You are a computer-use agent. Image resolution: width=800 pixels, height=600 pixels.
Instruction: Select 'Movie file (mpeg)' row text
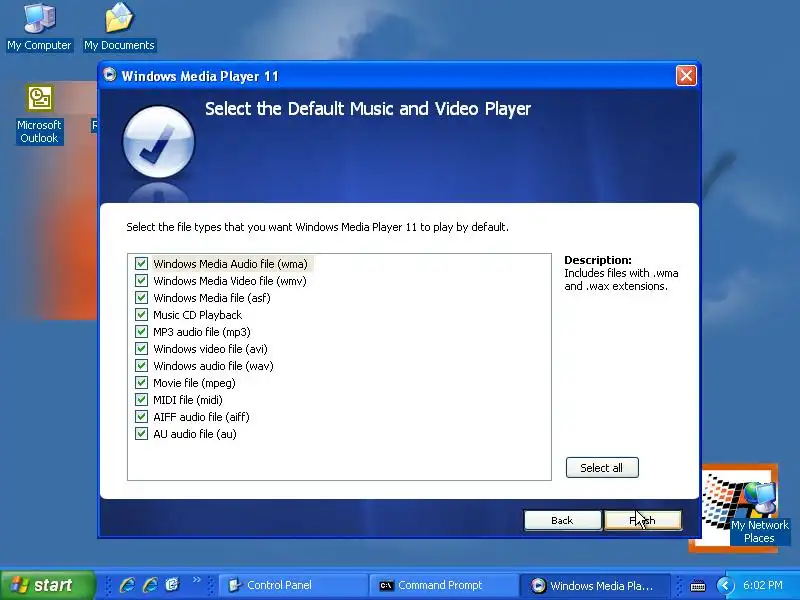point(194,383)
